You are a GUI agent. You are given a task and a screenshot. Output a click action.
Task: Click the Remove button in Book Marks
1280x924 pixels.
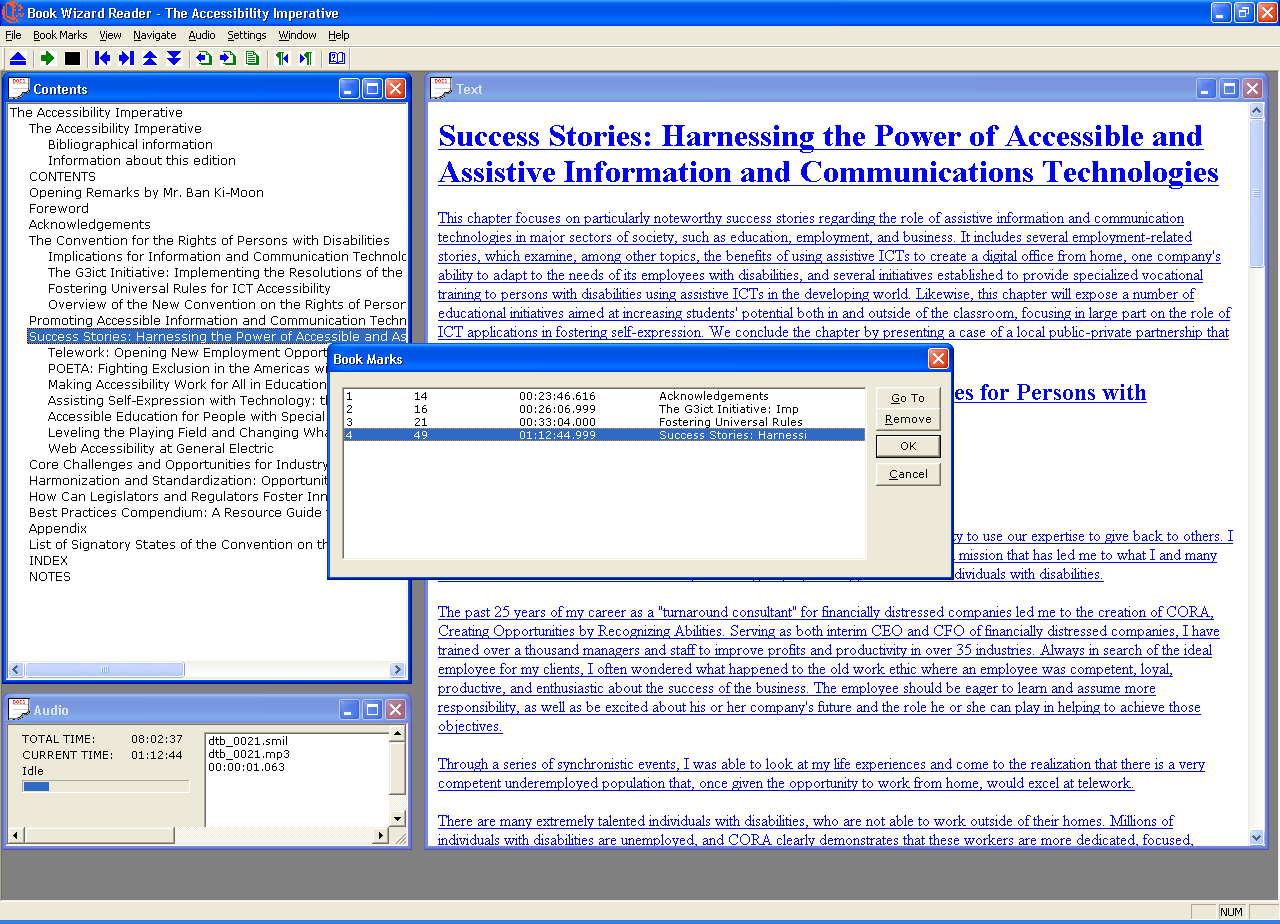(x=908, y=419)
